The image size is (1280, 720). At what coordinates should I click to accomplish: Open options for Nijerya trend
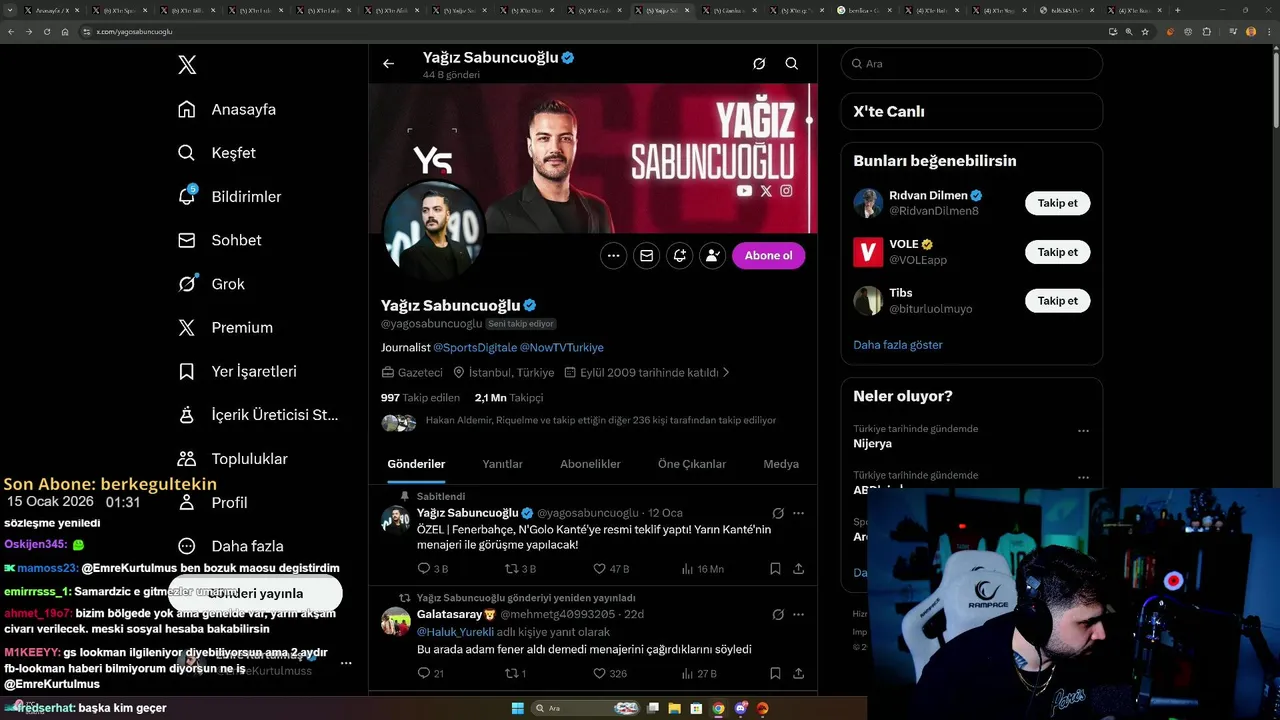coord(1083,431)
